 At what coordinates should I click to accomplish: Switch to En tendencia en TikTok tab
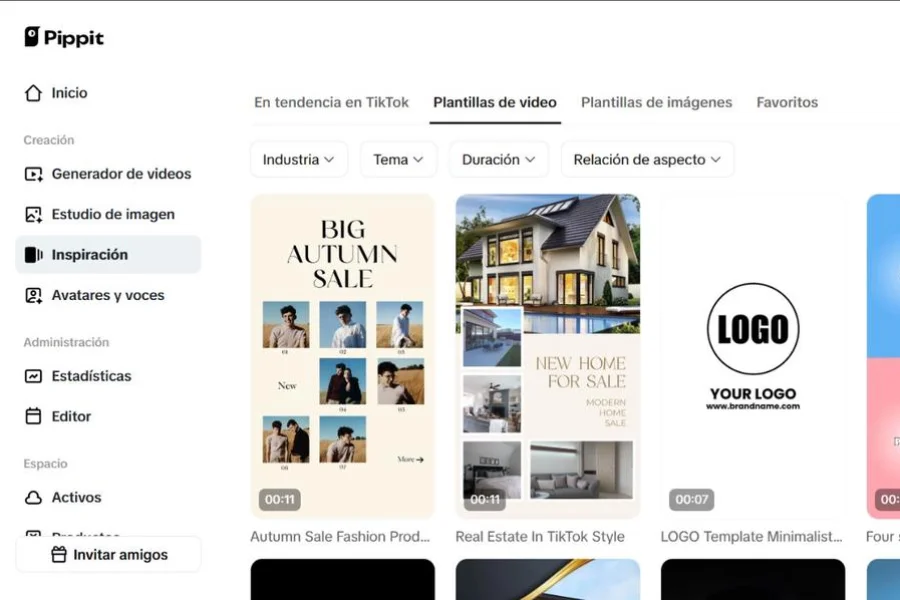click(x=331, y=102)
